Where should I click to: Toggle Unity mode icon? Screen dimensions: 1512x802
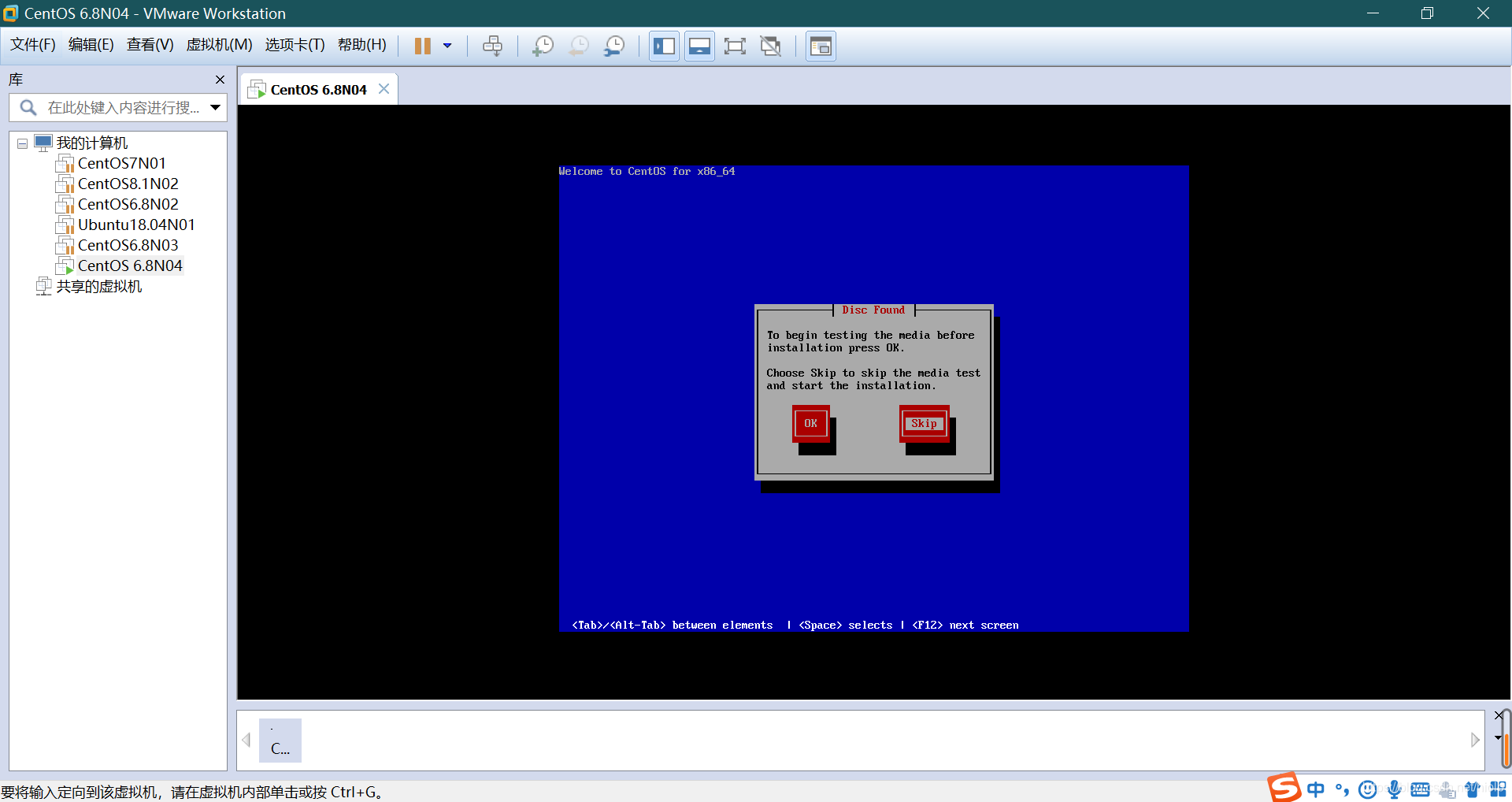770,46
